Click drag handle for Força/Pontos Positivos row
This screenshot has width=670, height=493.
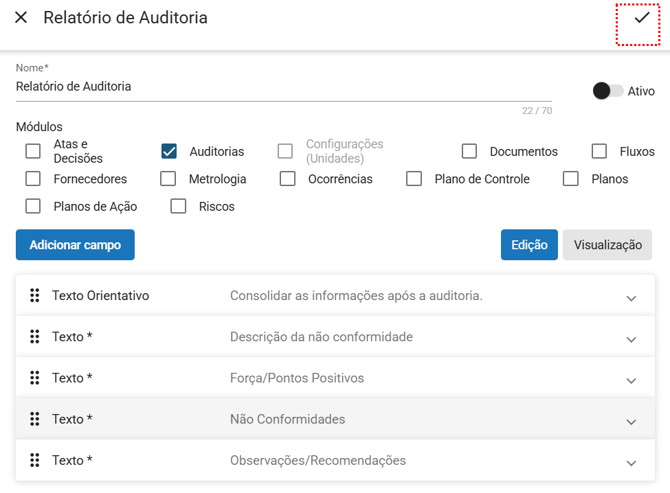[35, 378]
